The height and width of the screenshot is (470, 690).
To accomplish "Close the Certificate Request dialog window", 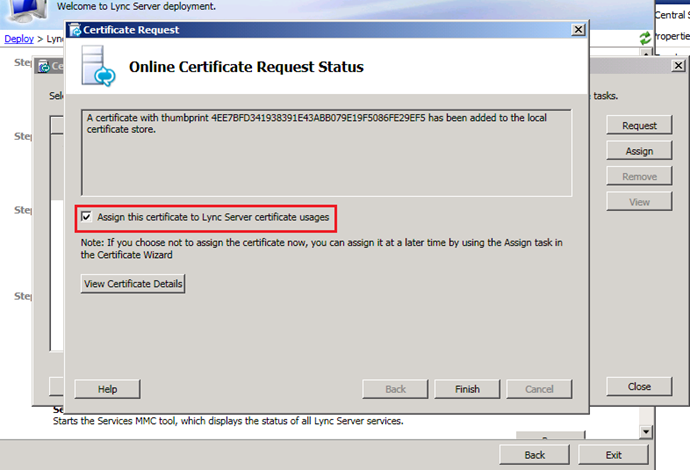I will point(578,29).
